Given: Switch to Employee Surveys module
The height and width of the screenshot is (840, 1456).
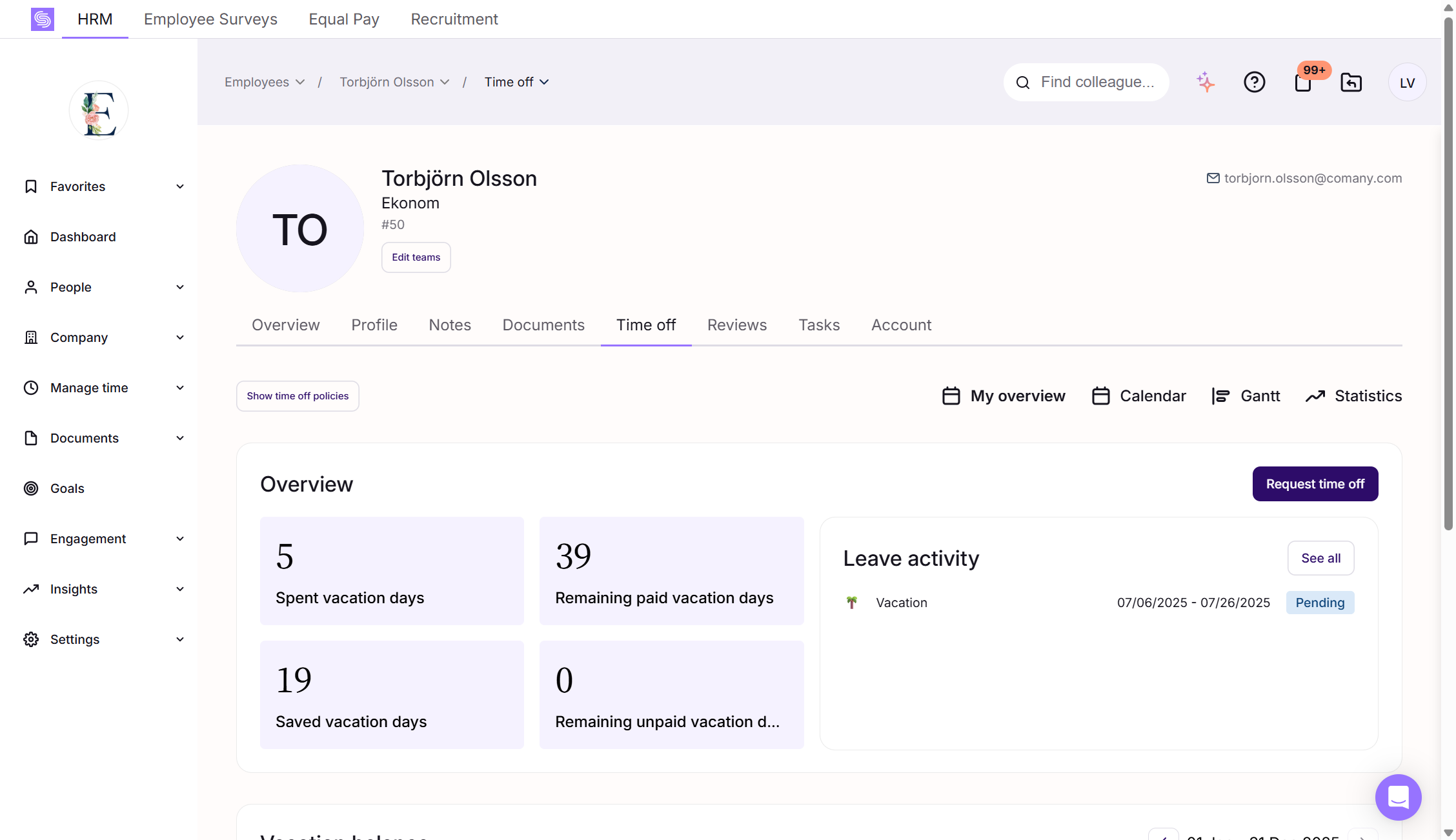Looking at the screenshot, I should pyautogui.click(x=210, y=19).
